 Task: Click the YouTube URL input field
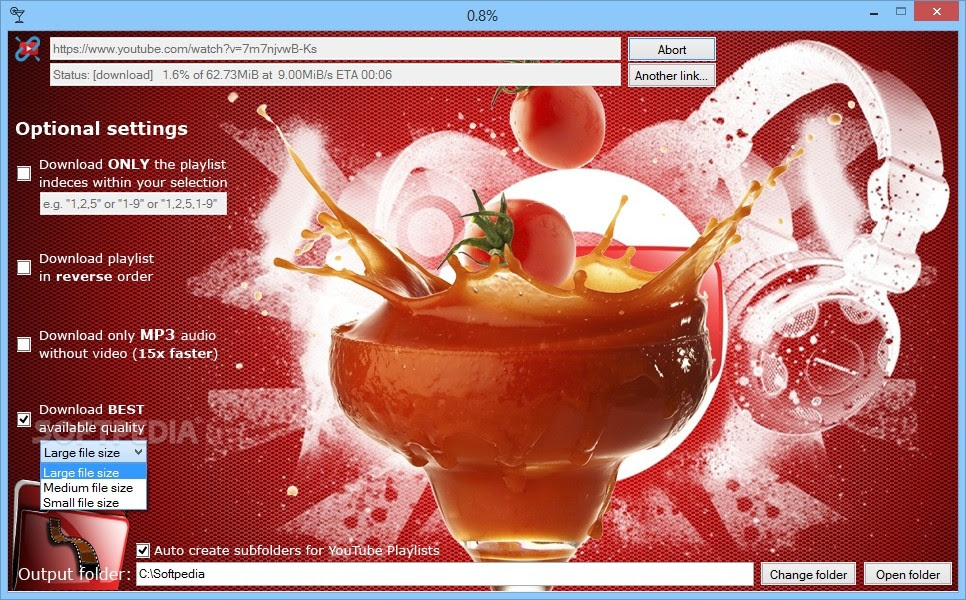(335, 49)
